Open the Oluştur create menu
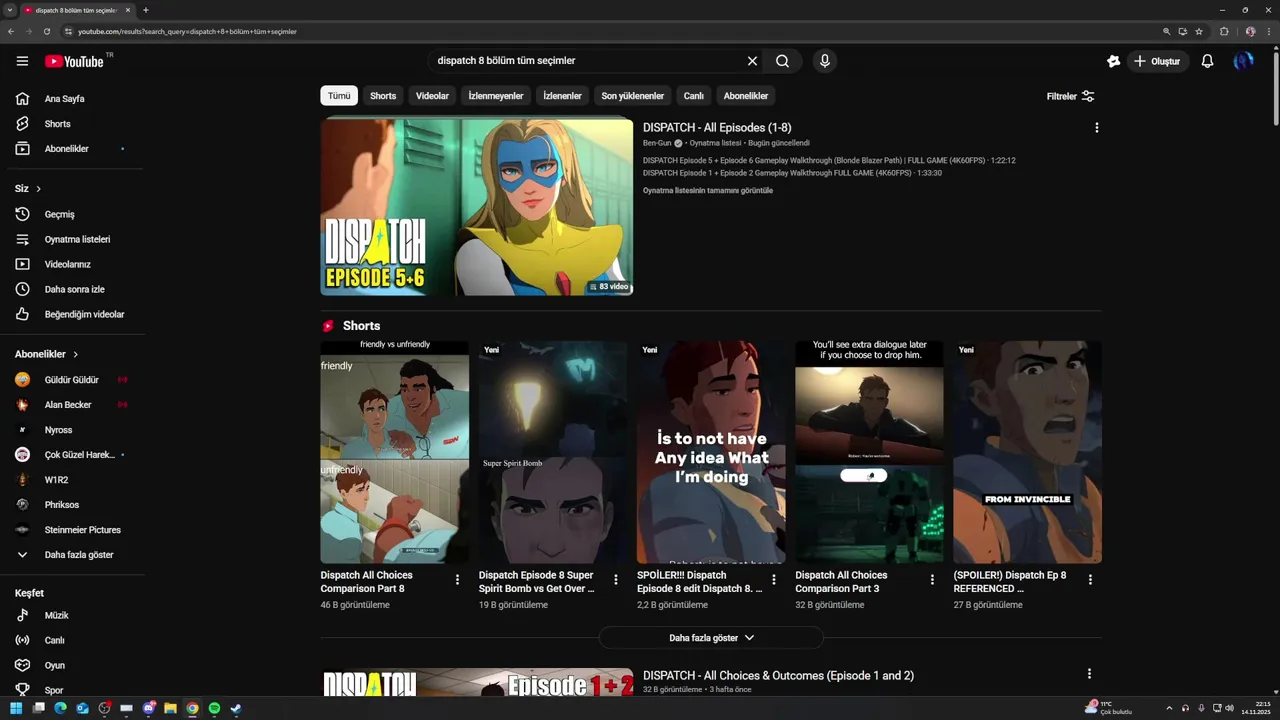The height and width of the screenshot is (720, 1280). tap(1157, 61)
